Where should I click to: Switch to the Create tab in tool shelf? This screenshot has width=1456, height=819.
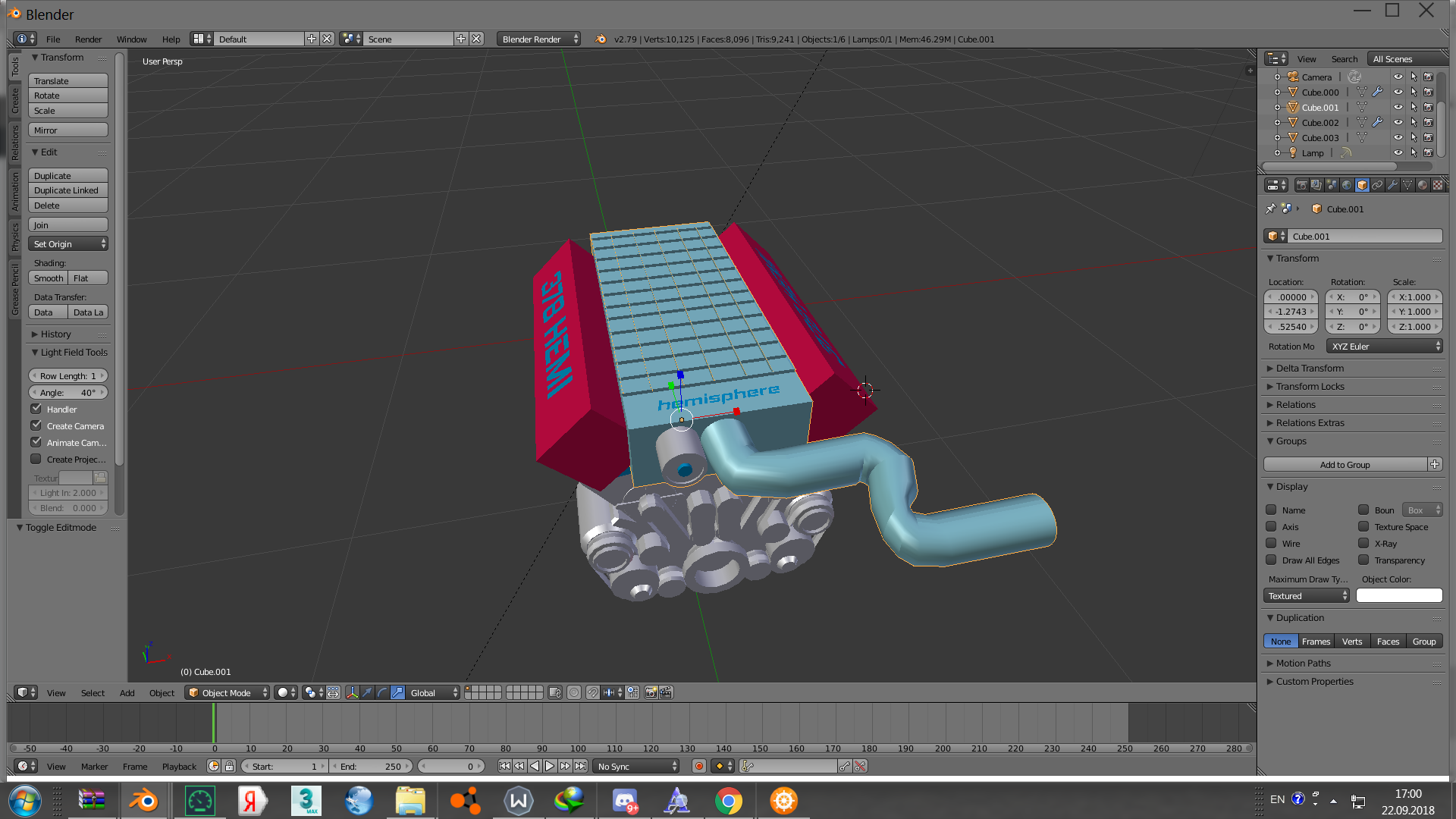click(14, 101)
